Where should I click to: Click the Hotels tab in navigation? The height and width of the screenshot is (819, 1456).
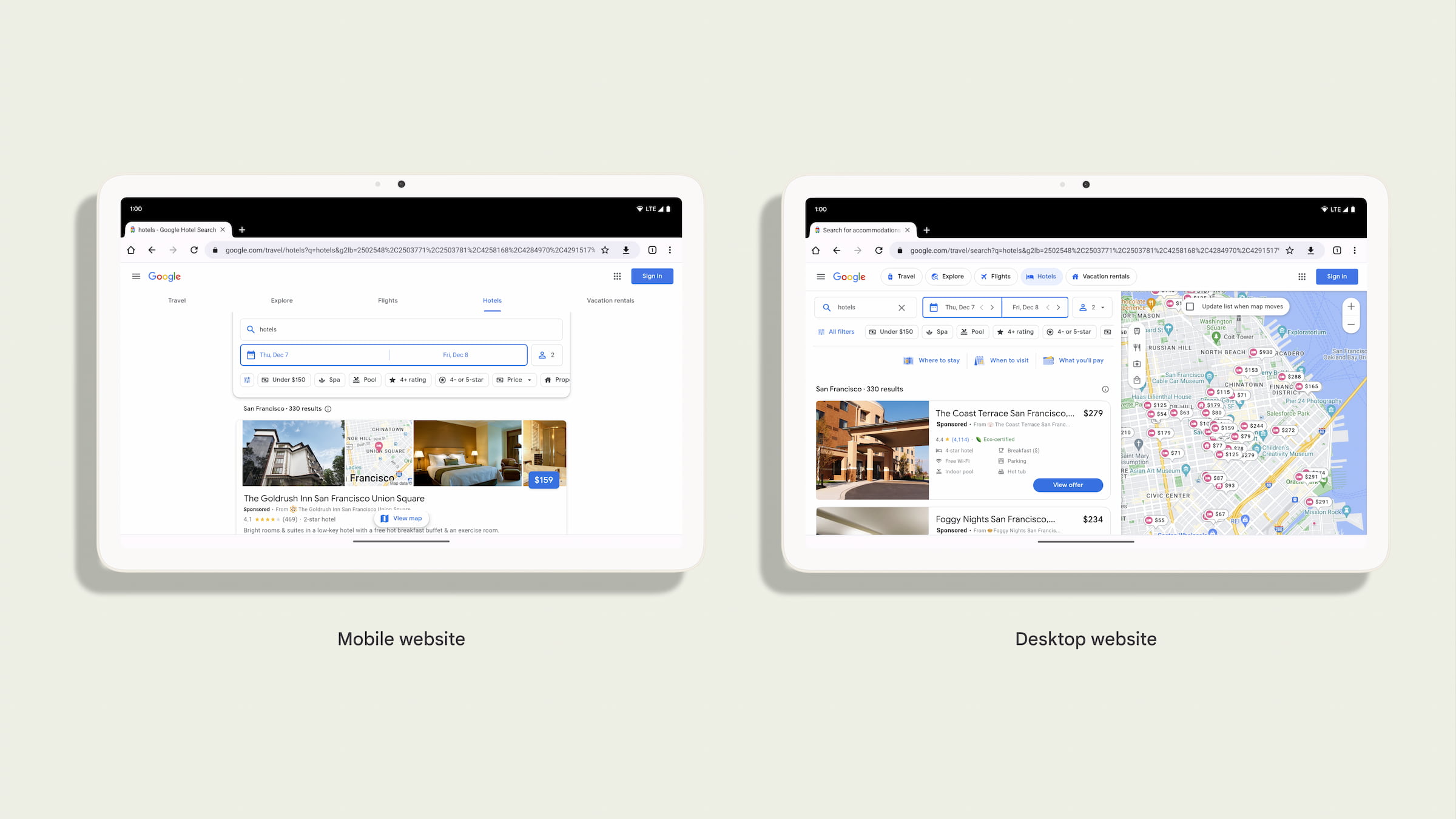491,300
